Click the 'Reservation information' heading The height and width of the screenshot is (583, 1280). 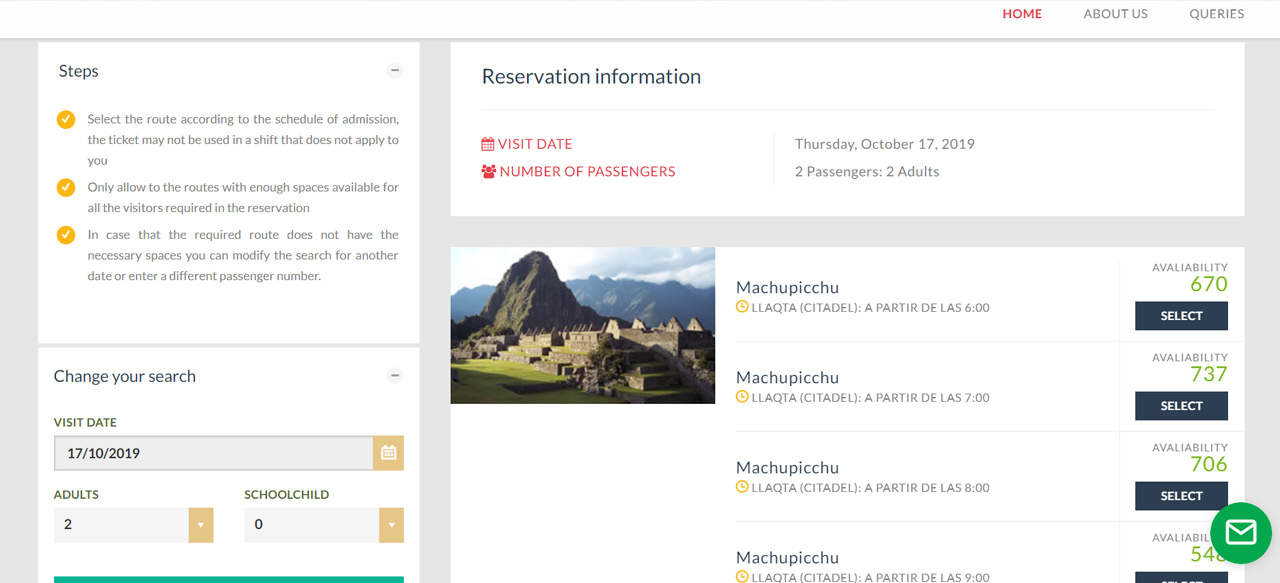pos(591,76)
